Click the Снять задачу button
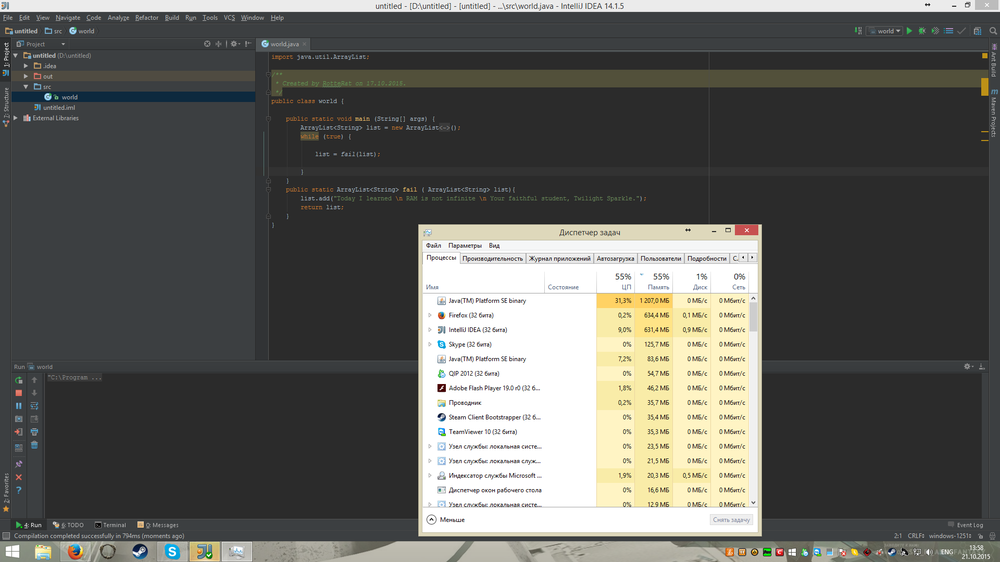The width and height of the screenshot is (1000, 562). (731, 520)
